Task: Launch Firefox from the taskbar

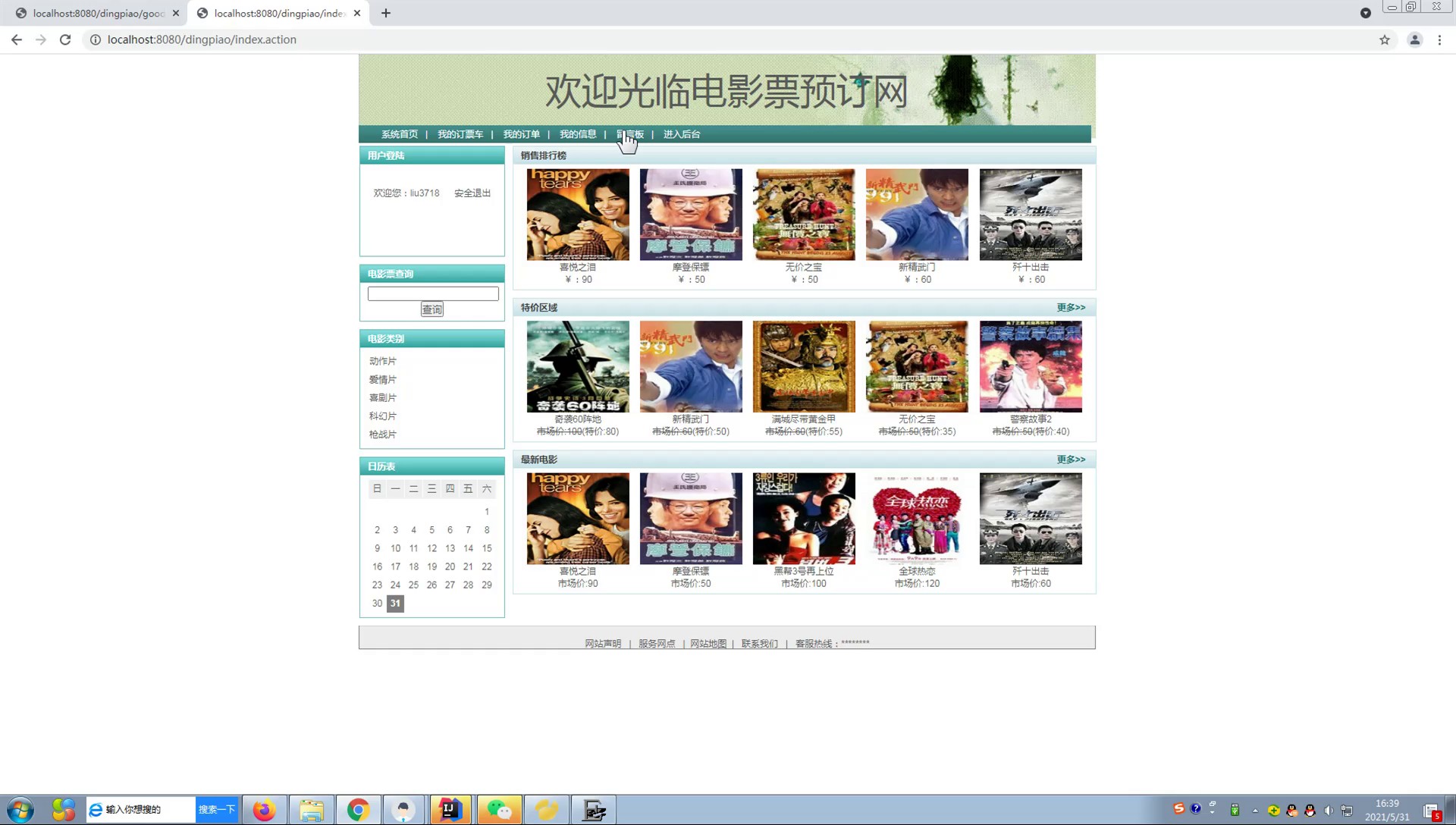Action: 264,810
